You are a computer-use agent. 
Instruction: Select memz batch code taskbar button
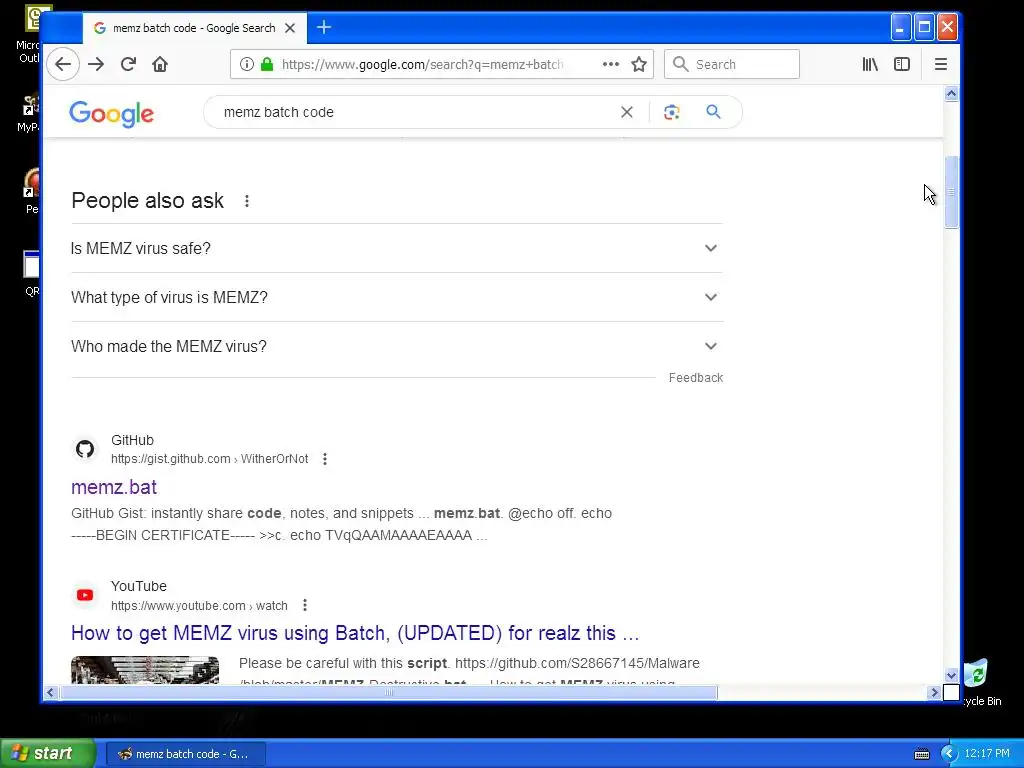click(x=185, y=754)
